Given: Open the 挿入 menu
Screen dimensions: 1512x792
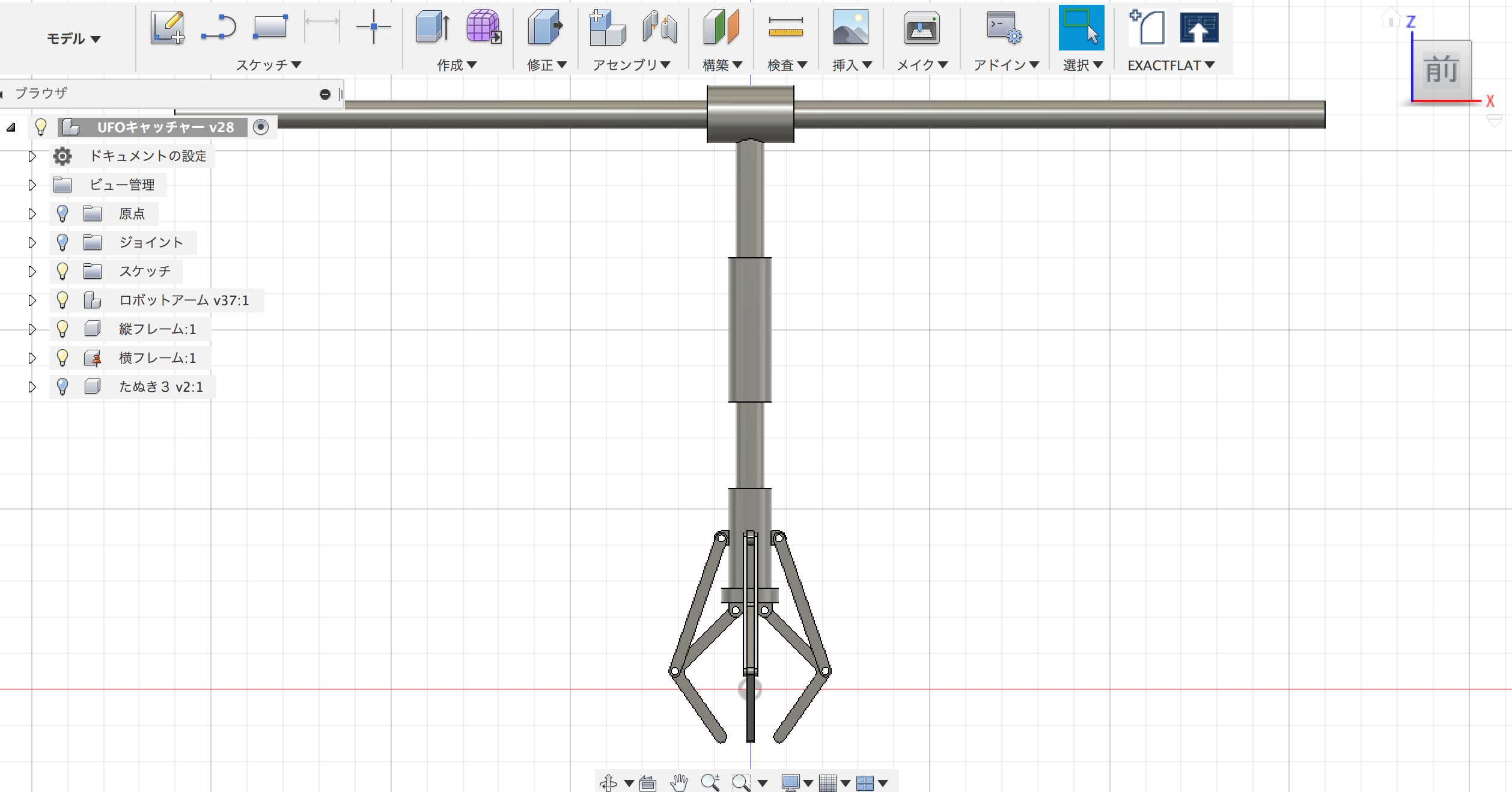Looking at the screenshot, I should (x=852, y=65).
